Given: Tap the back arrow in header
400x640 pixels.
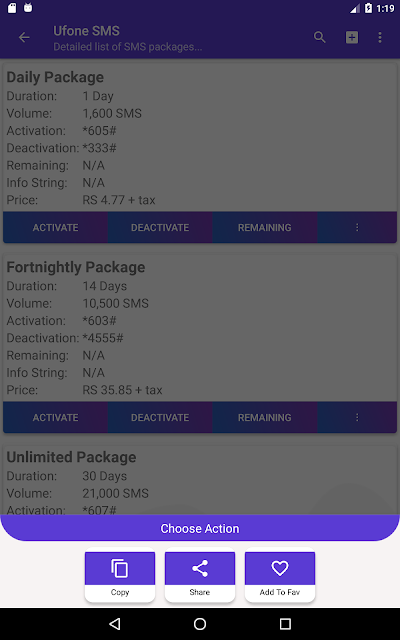Looking at the screenshot, I should point(24,38).
